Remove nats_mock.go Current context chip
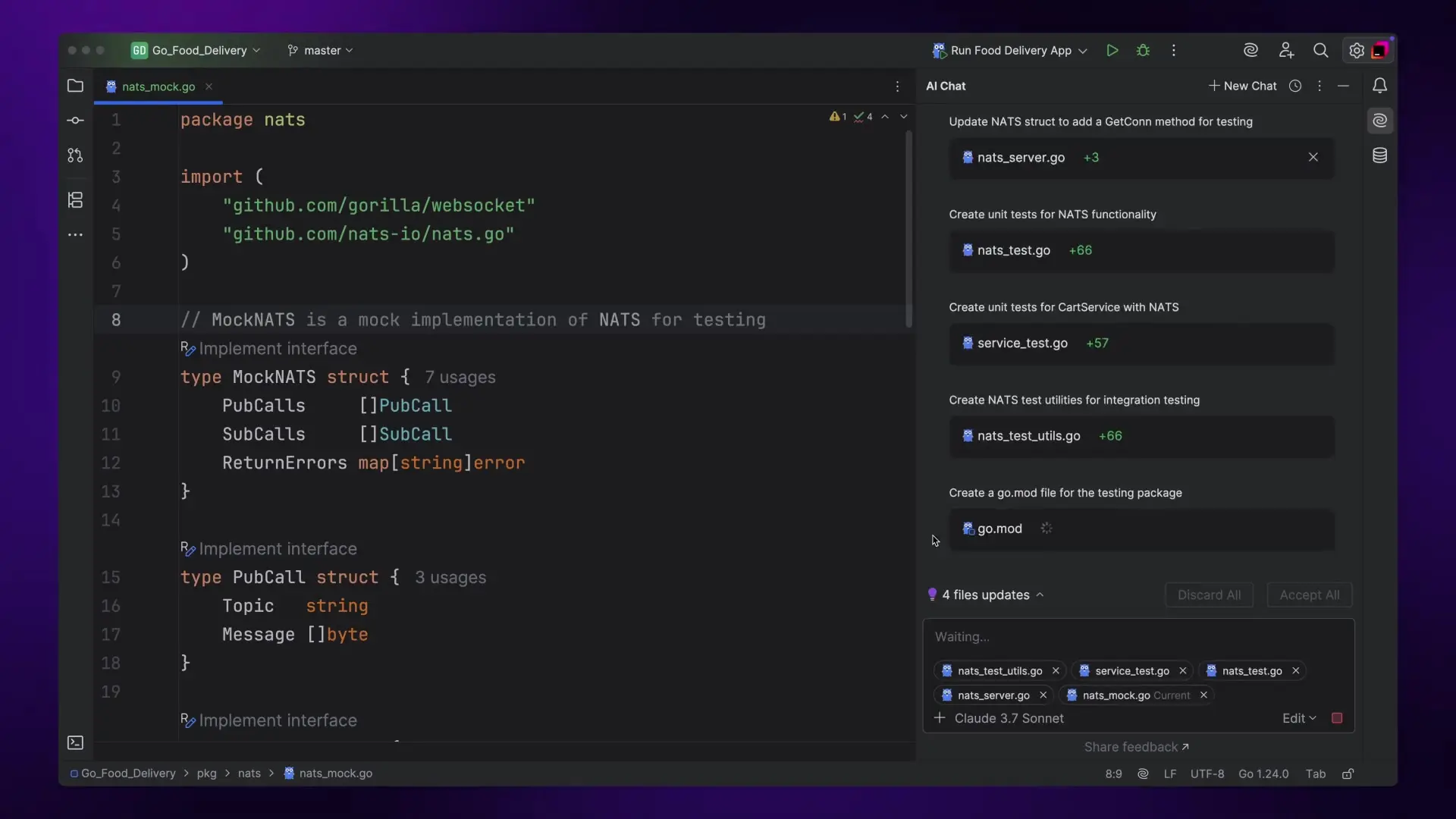This screenshot has height=819, width=1456. click(1203, 695)
